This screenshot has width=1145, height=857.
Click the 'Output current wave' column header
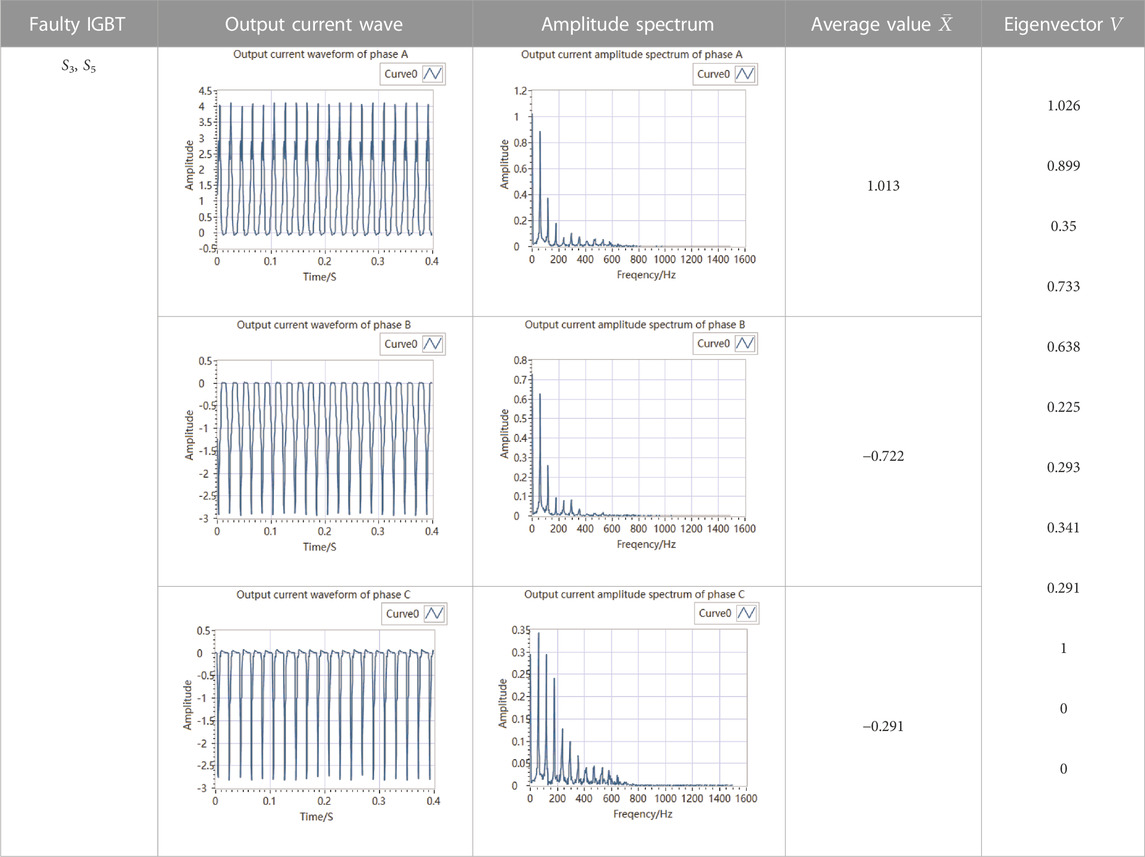pyautogui.click(x=314, y=24)
